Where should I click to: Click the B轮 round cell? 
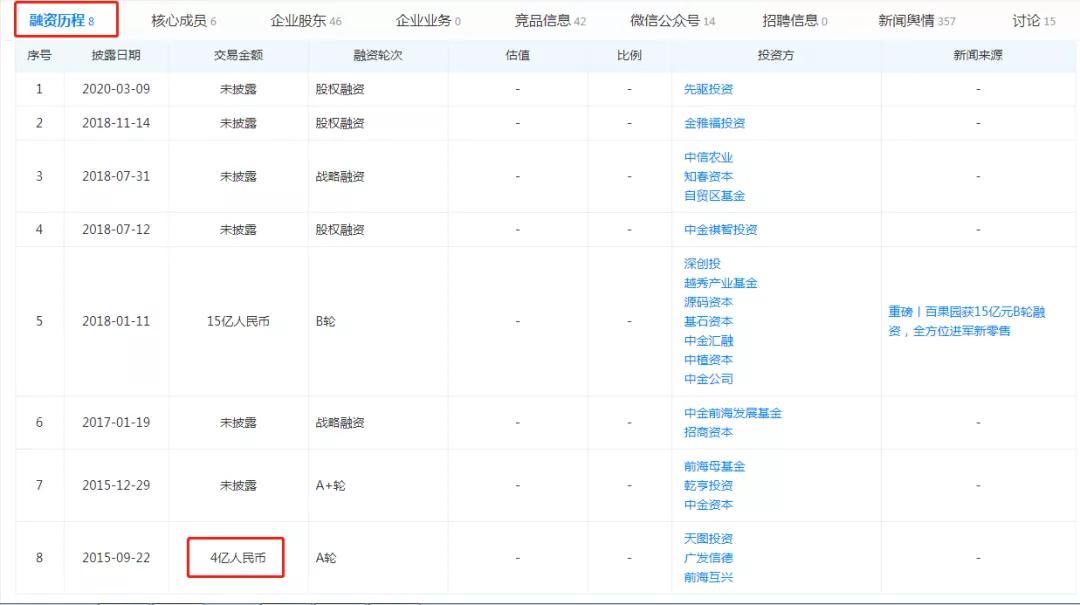[325, 321]
